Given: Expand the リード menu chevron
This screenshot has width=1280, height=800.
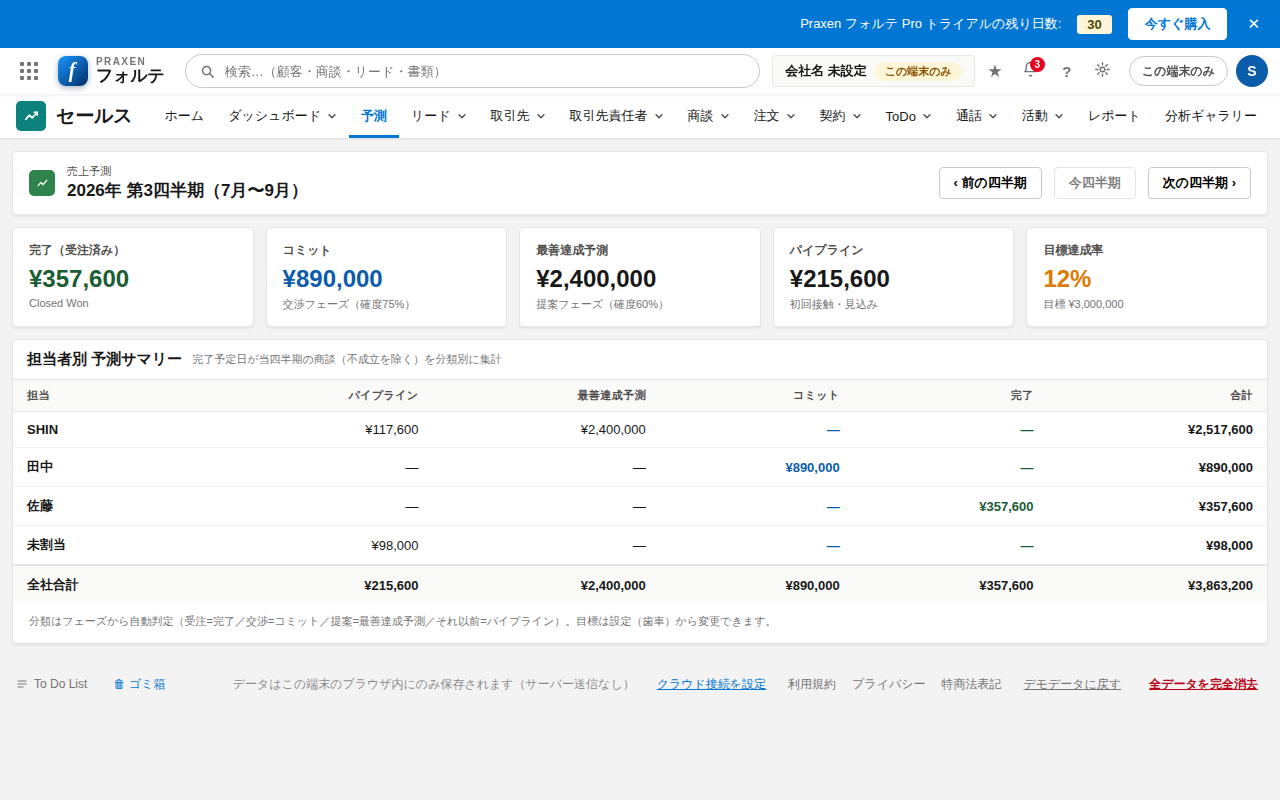Looking at the screenshot, I should (462, 116).
